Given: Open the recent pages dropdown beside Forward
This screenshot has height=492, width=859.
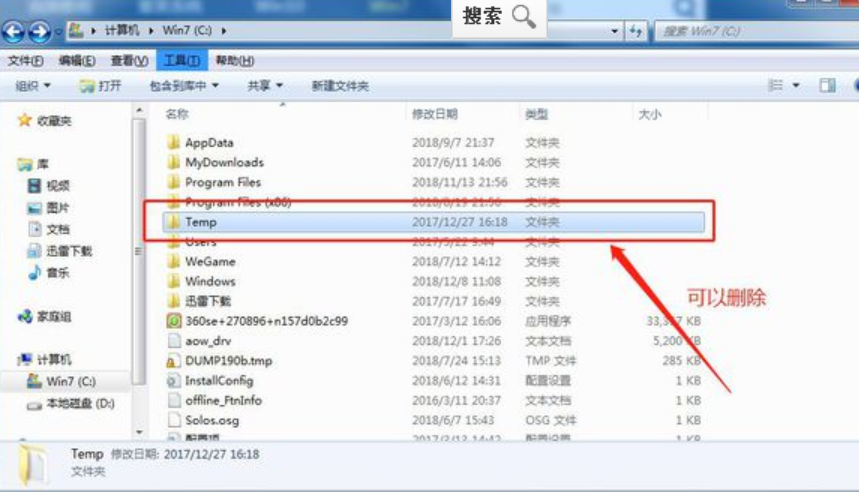Looking at the screenshot, I should [58, 32].
